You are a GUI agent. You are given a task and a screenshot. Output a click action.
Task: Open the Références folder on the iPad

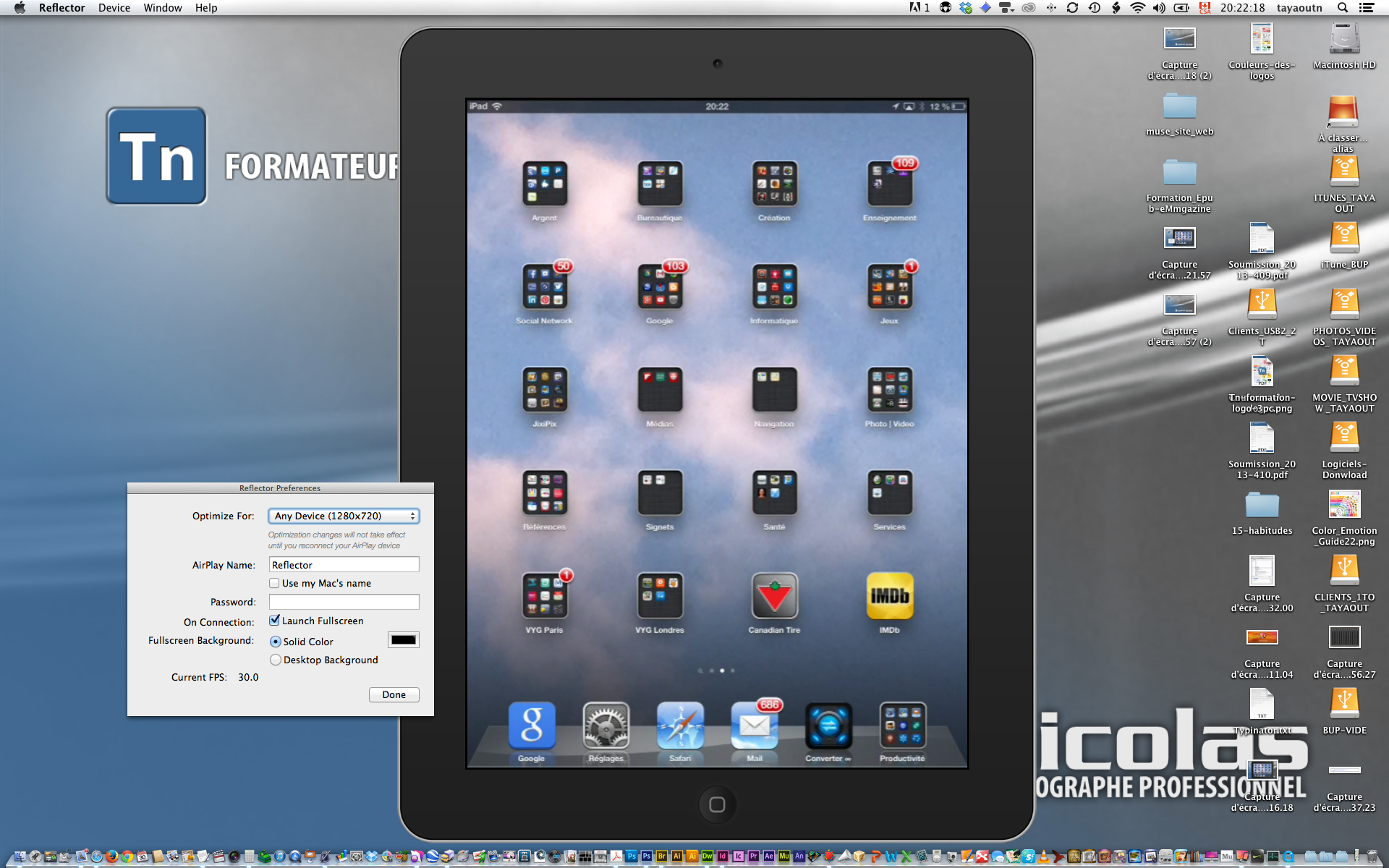click(545, 493)
